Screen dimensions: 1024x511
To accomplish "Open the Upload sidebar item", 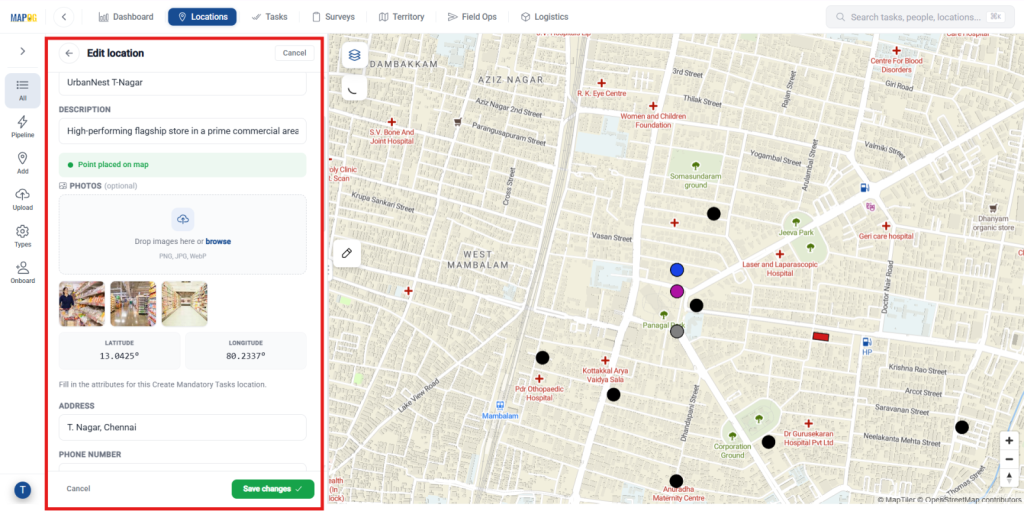I will point(23,200).
